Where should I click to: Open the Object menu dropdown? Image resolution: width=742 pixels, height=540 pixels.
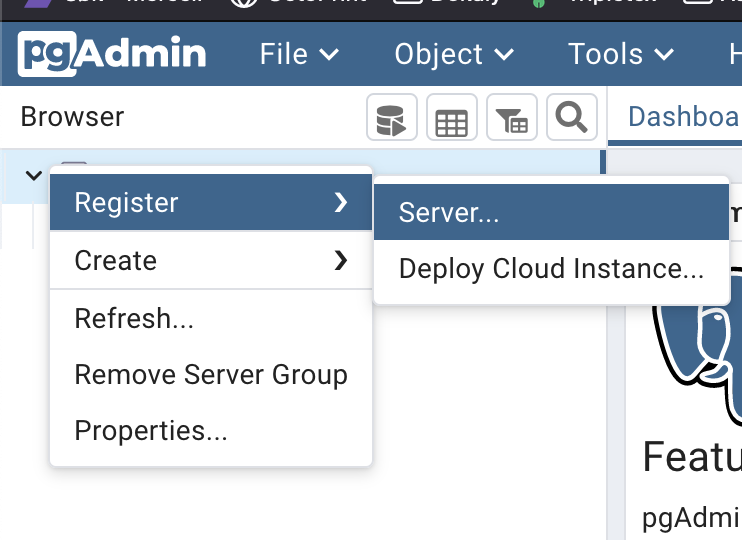pyautogui.click(x=454, y=54)
